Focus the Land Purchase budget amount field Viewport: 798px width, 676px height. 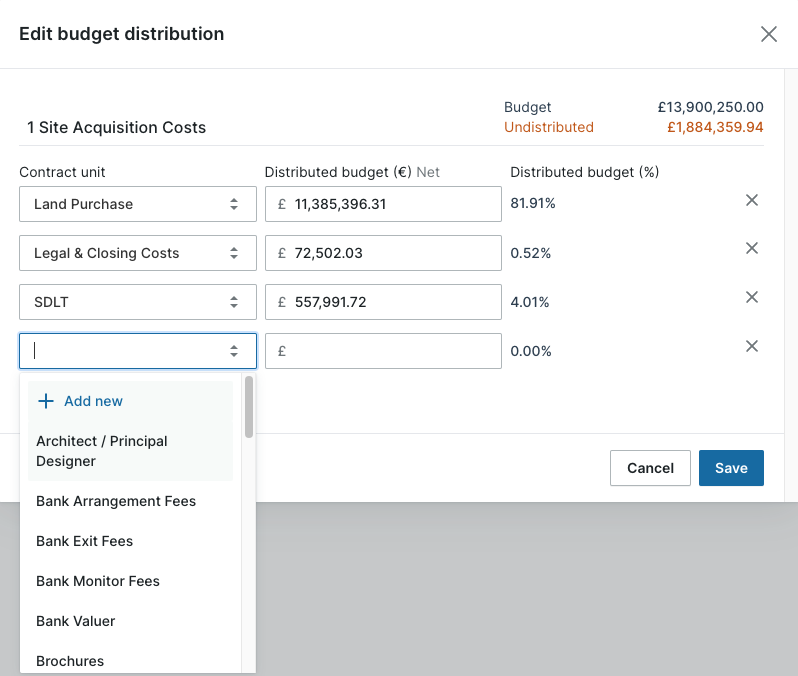click(x=390, y=204)
